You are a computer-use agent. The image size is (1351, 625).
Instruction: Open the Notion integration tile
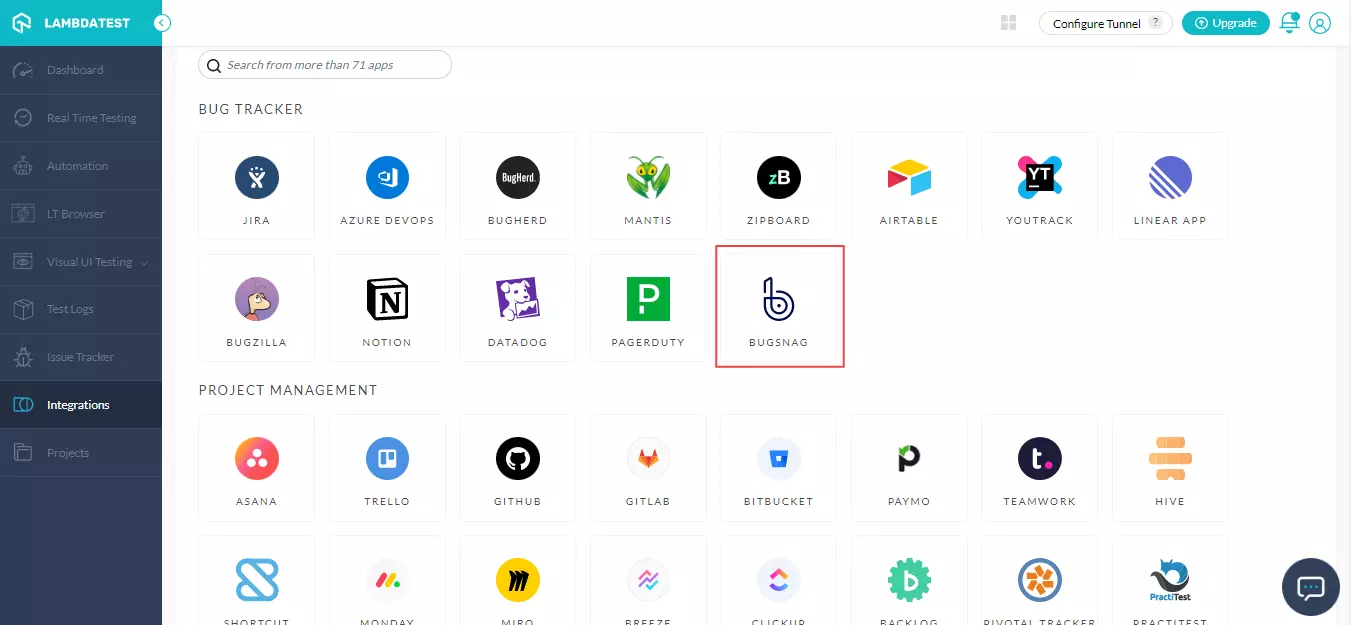(387, 307)
